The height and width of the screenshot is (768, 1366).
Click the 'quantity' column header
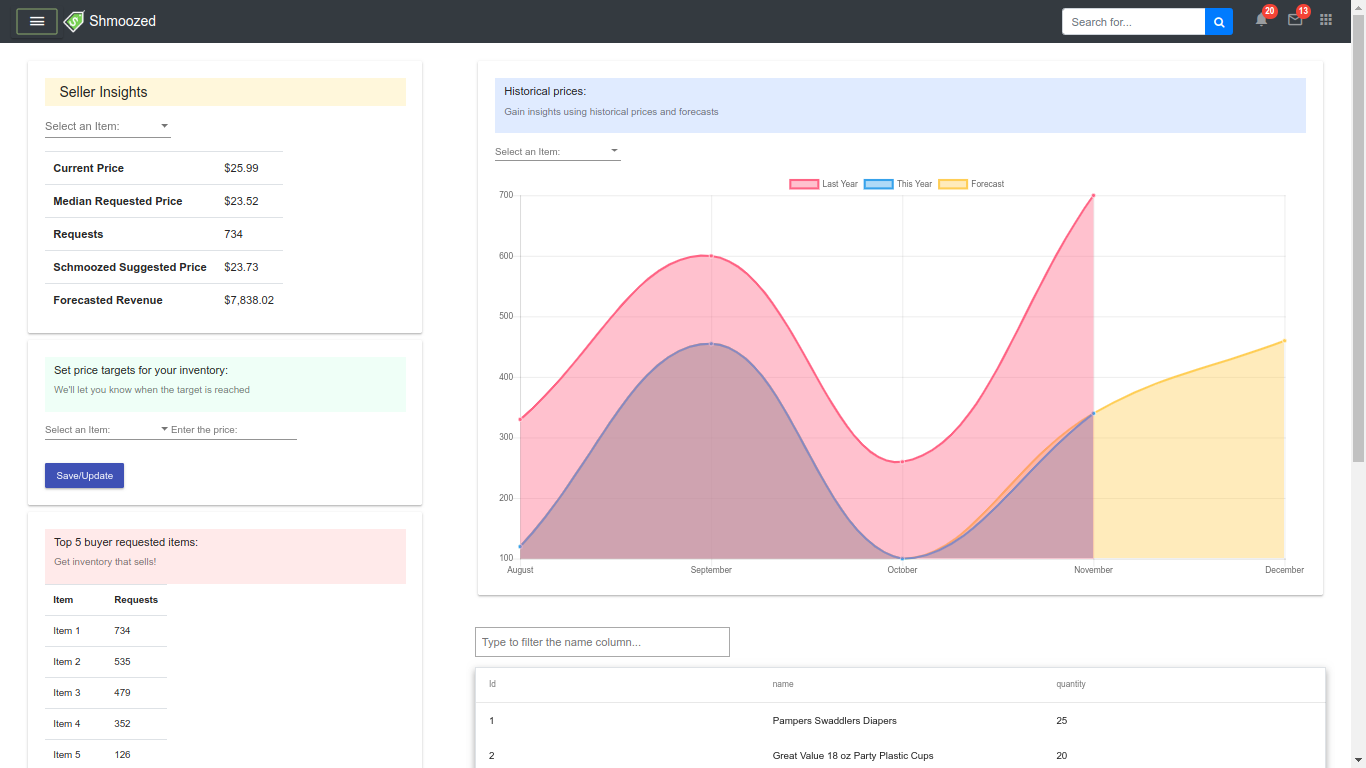point(1071,684)
